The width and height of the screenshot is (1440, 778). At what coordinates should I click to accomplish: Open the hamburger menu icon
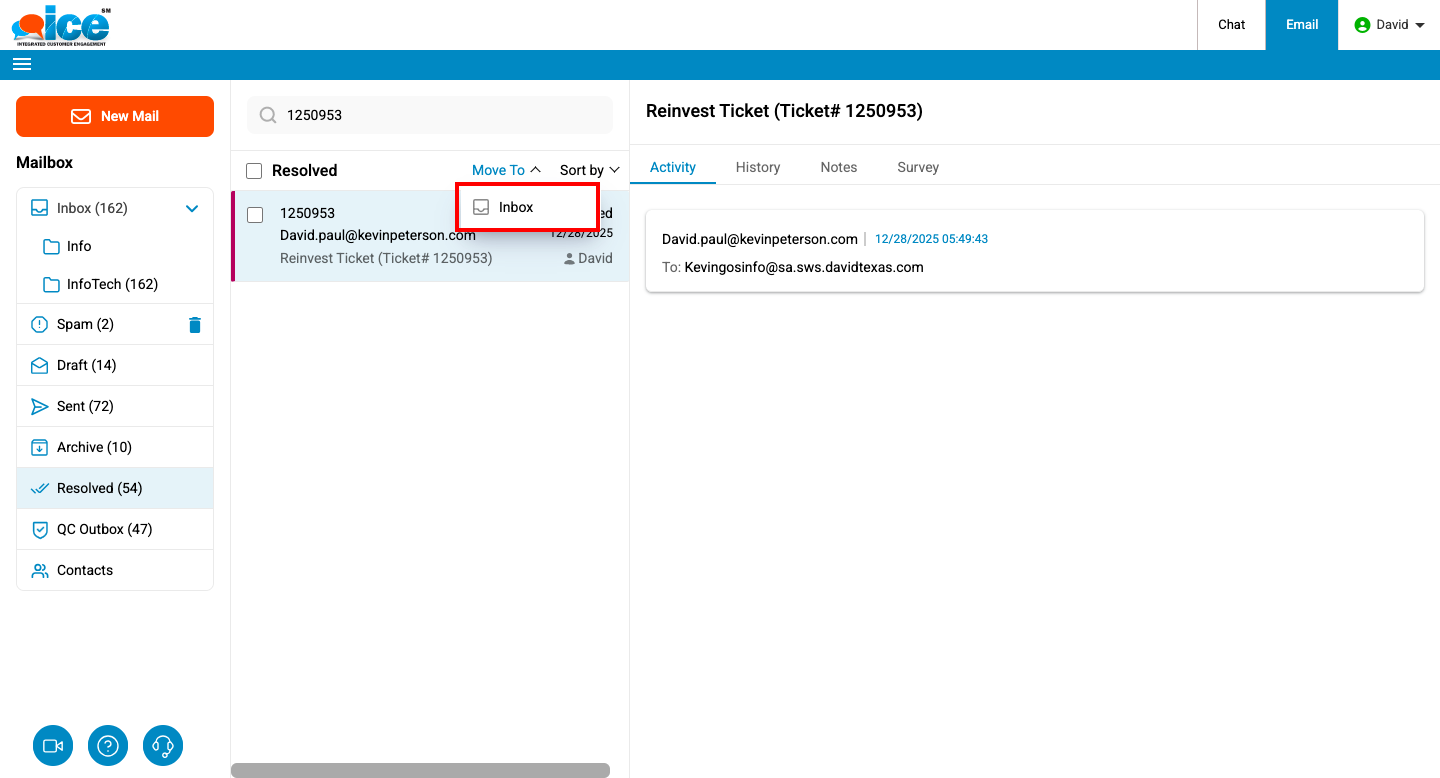click(22, 64)
